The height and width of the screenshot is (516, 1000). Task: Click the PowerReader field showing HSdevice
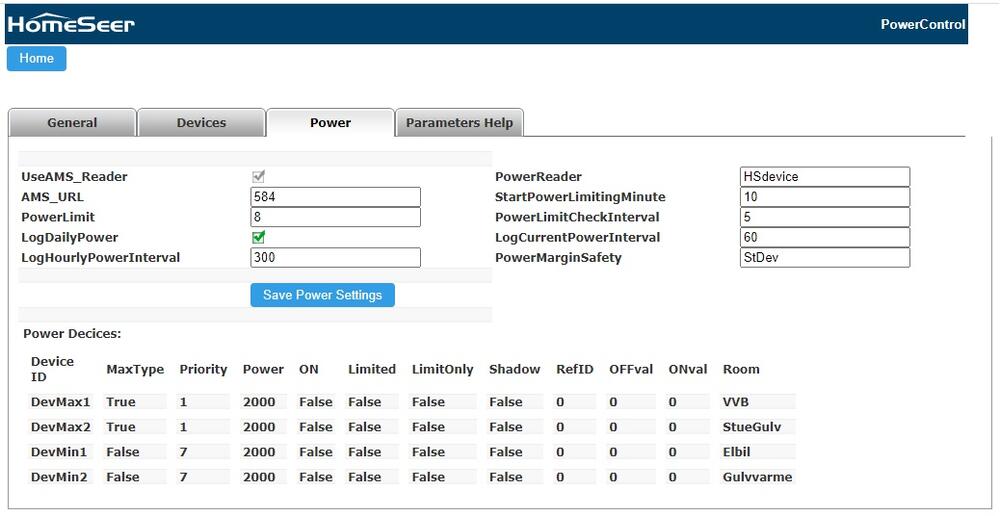click(825, 177)
